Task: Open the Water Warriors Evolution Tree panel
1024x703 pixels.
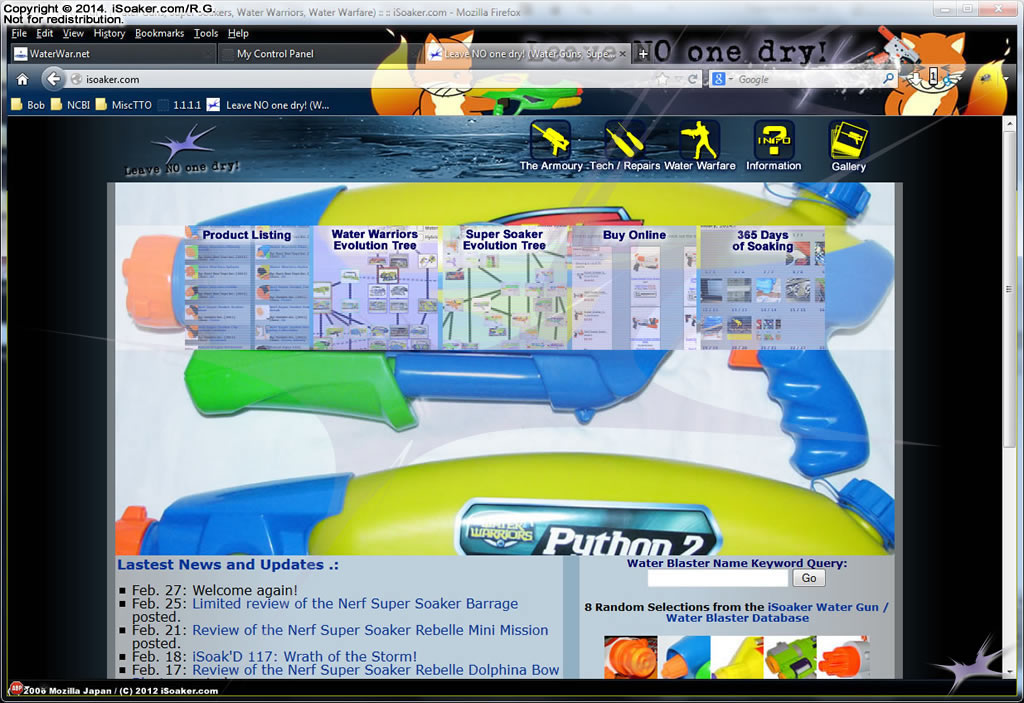Action: pyautogui.click(x=375, y=287)
